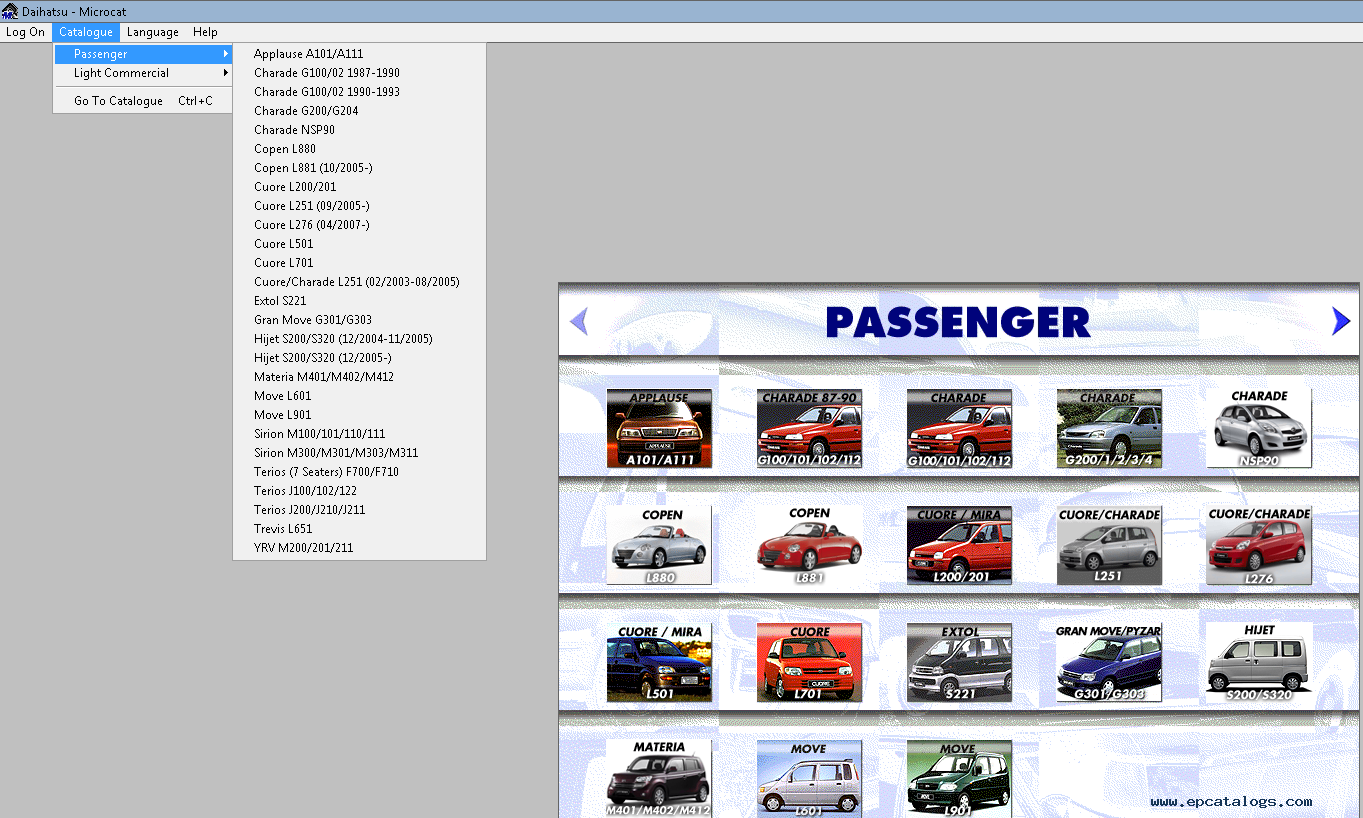Open the Cuore/Charade L251 thumbnail
Screen dimensions: 1363x818
[x=1109, y=545]
